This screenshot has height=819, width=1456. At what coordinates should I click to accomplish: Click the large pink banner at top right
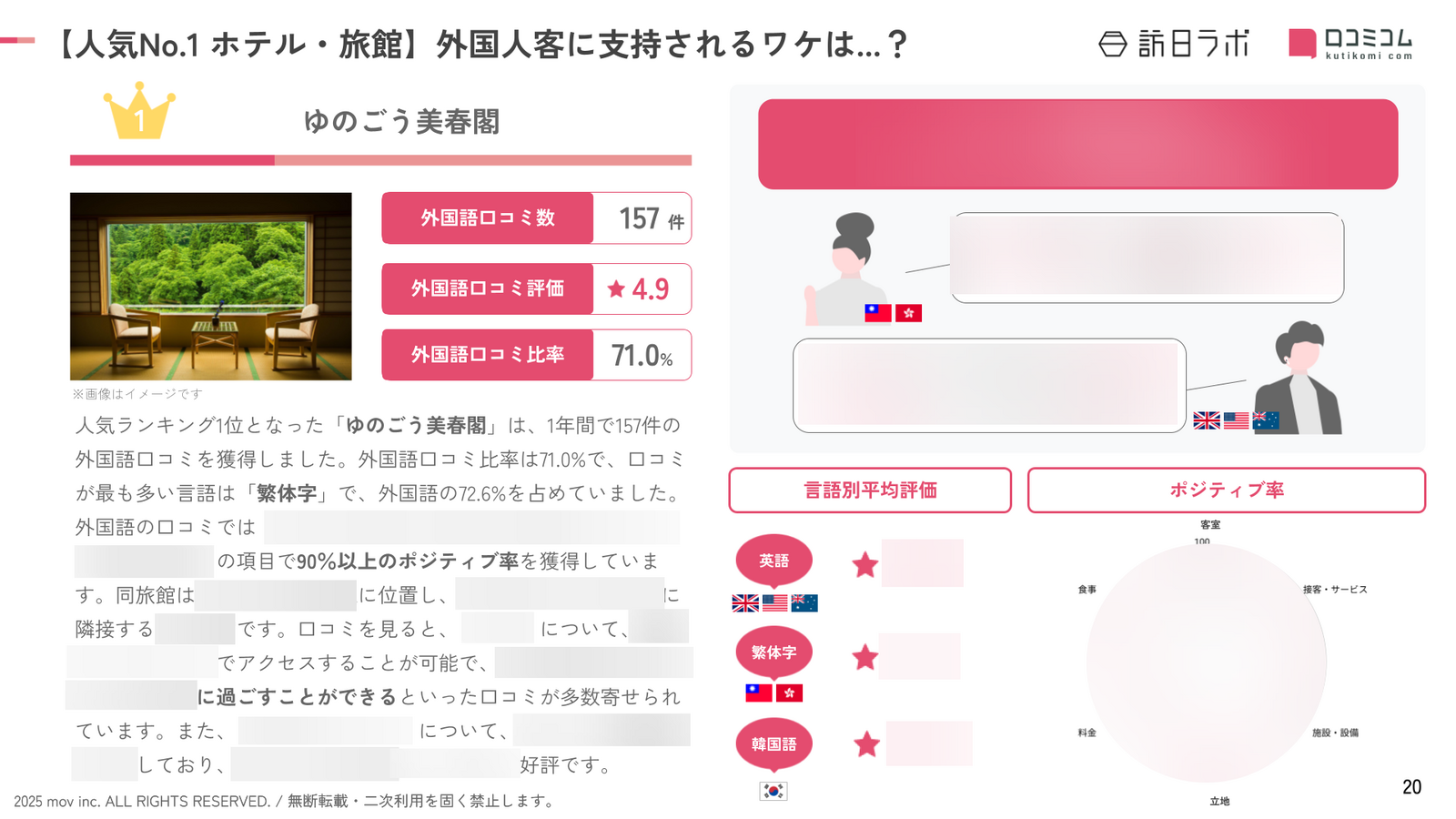click(1078, 145)
